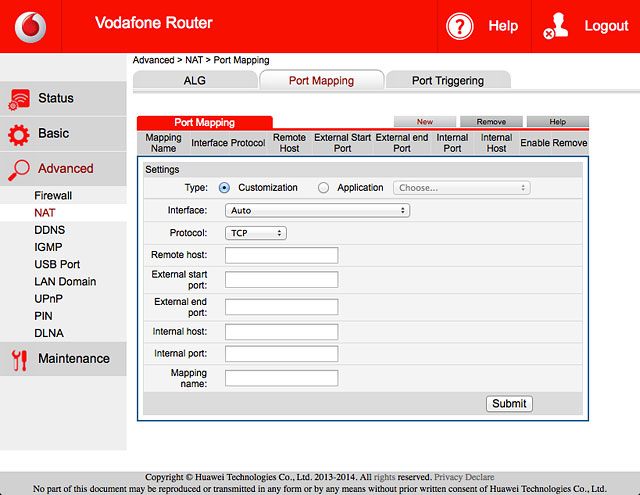
Task: Focus the External end port field
Action: point(281,307)
